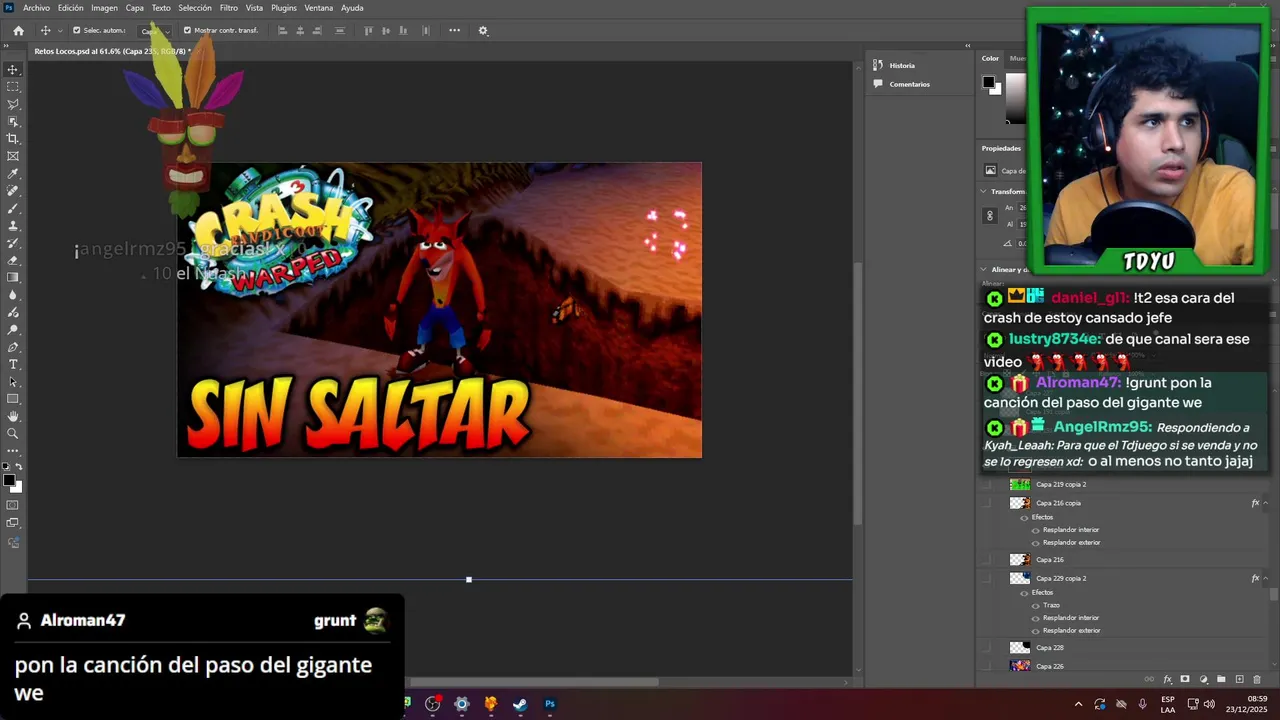
Task: Open the Propiedades panel tab
Action: click(1000, 149)
